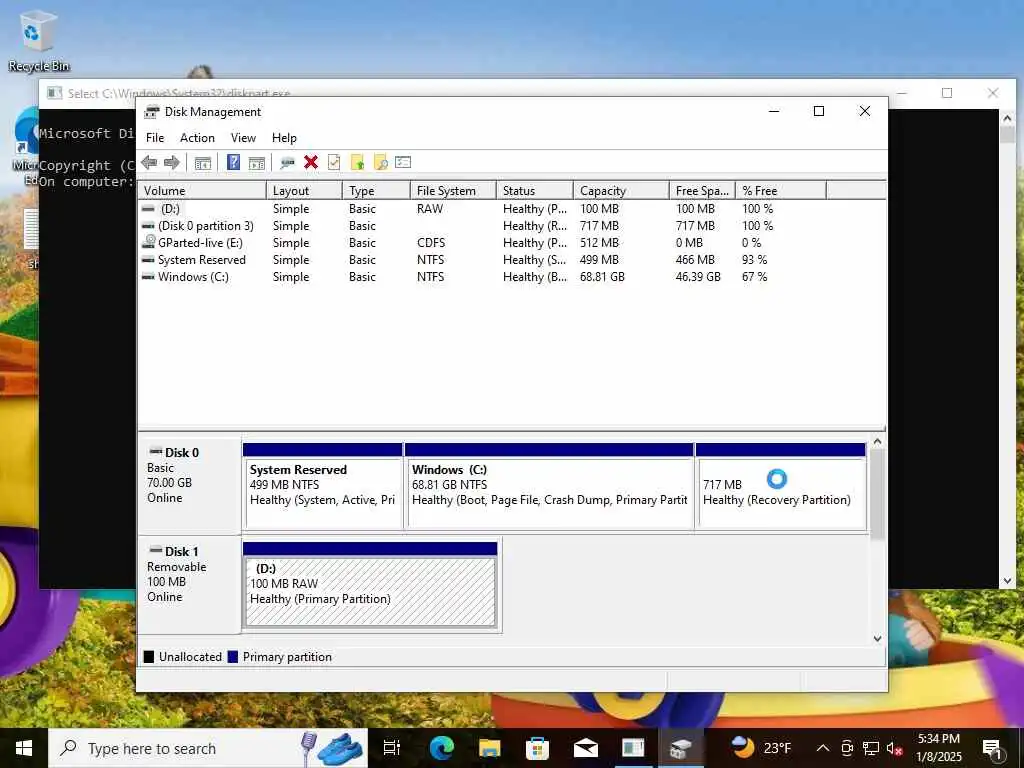Screen dimensions: 1024x768
Task: Sort by the File System column header
Action: tap(453, 191)
